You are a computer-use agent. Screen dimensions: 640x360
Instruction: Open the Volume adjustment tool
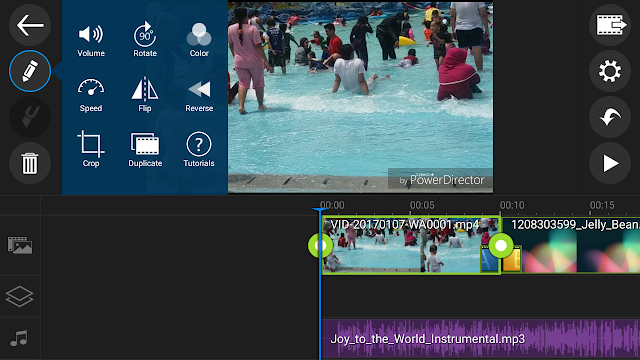[91, 40]
